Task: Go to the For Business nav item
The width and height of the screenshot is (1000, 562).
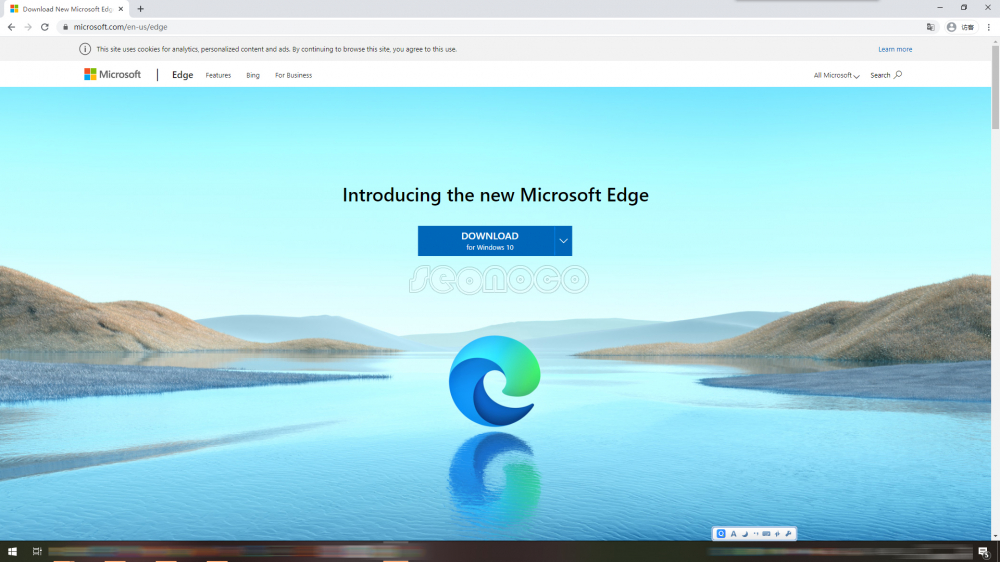Action: point(293,75)
